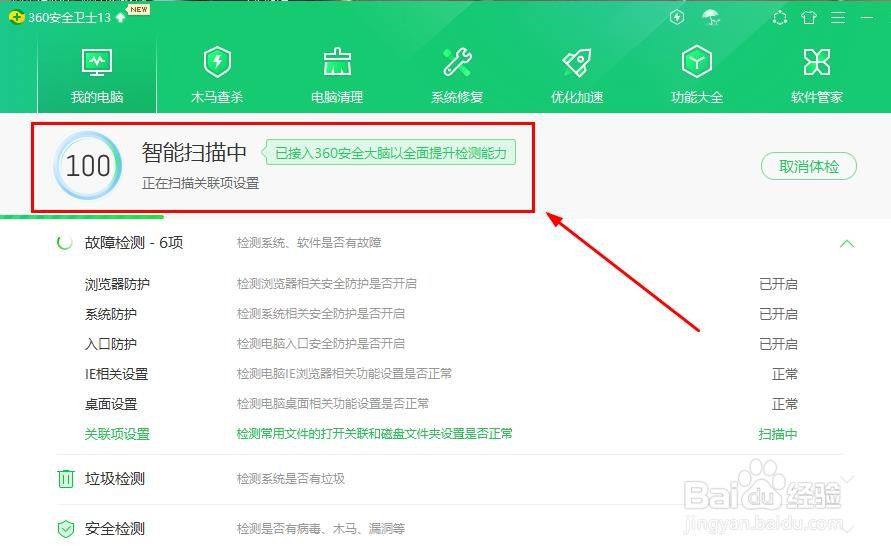
Task: Click the green scan progress bar
Action: 82,216
